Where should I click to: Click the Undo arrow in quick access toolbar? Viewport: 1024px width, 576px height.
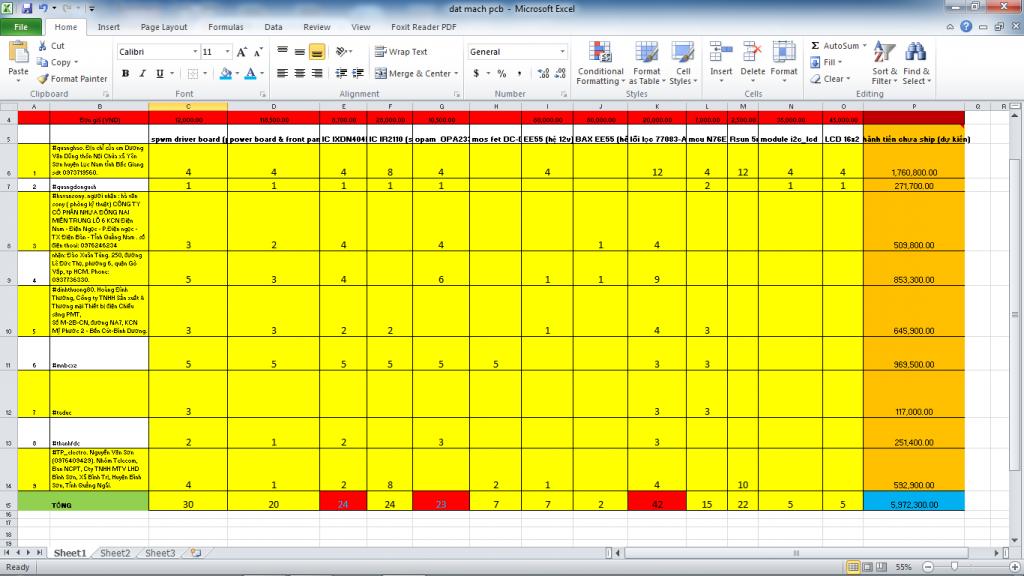coord(43,8)
